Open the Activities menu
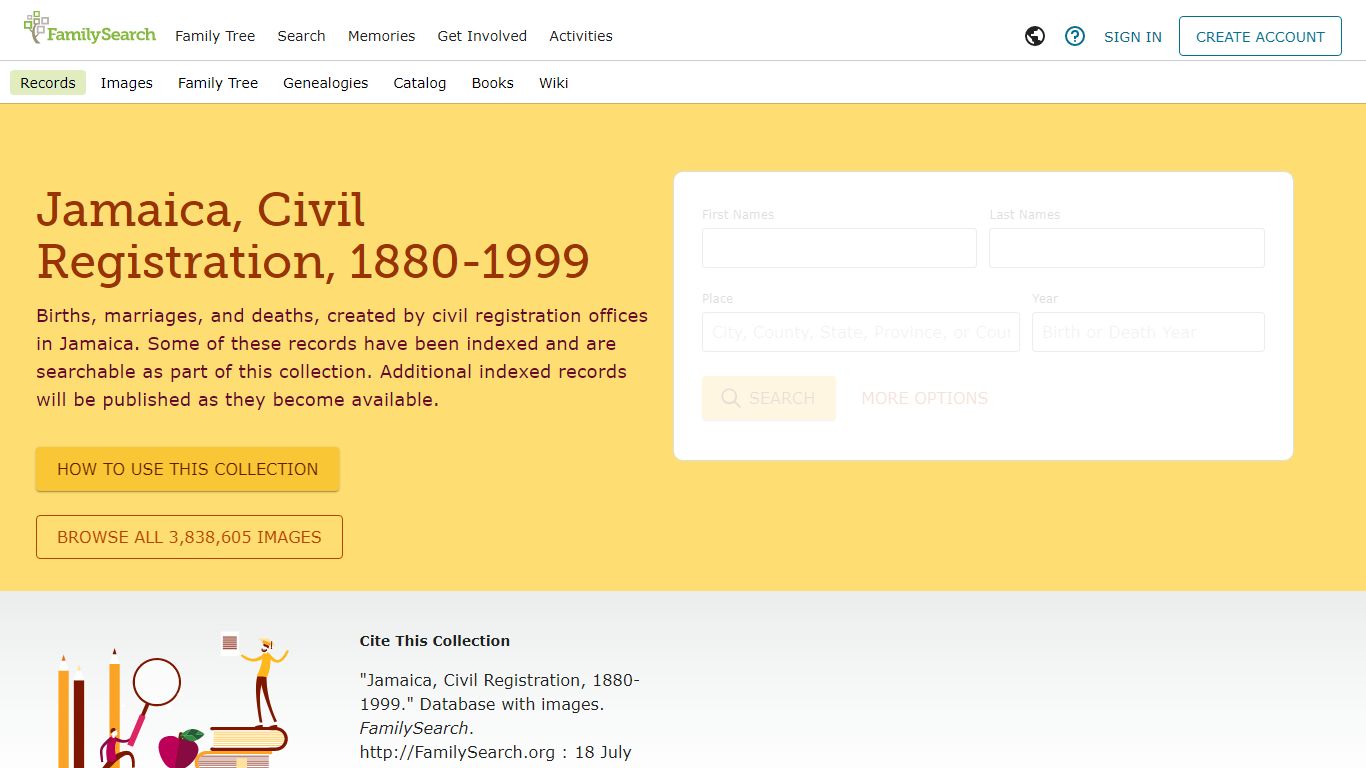 (x=581, y=36)
